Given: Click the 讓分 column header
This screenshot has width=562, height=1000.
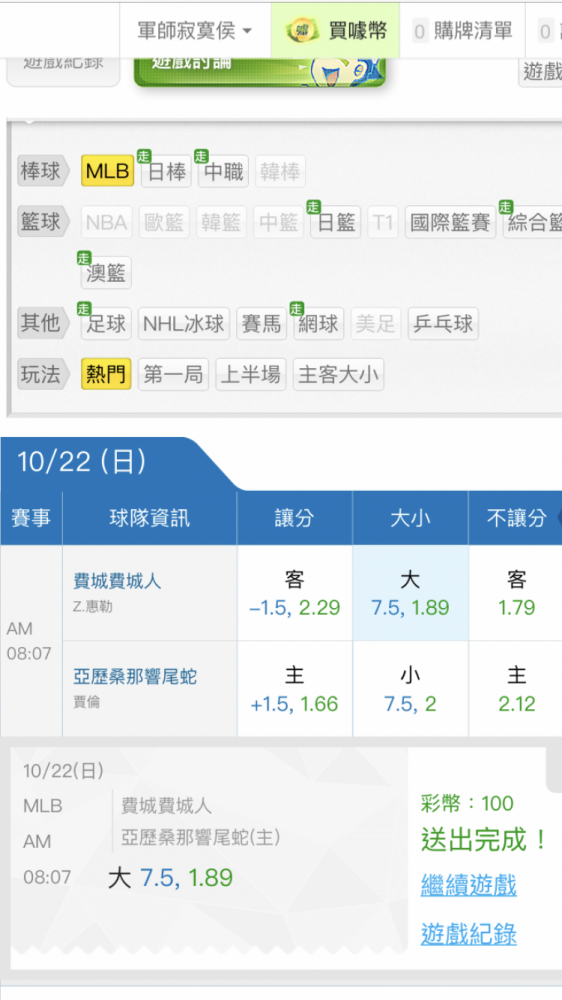Looking at the screenshot, I should (x=294, y=518).
